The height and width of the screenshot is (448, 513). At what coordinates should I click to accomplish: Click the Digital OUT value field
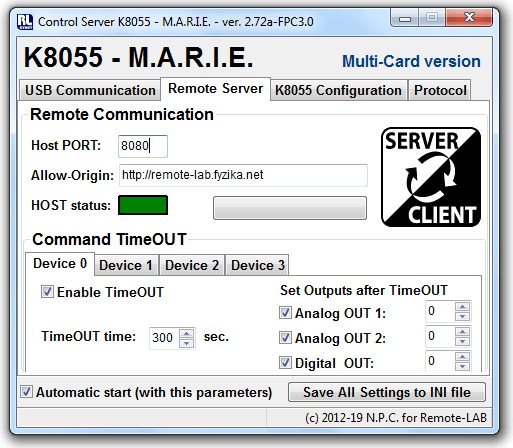440,361
